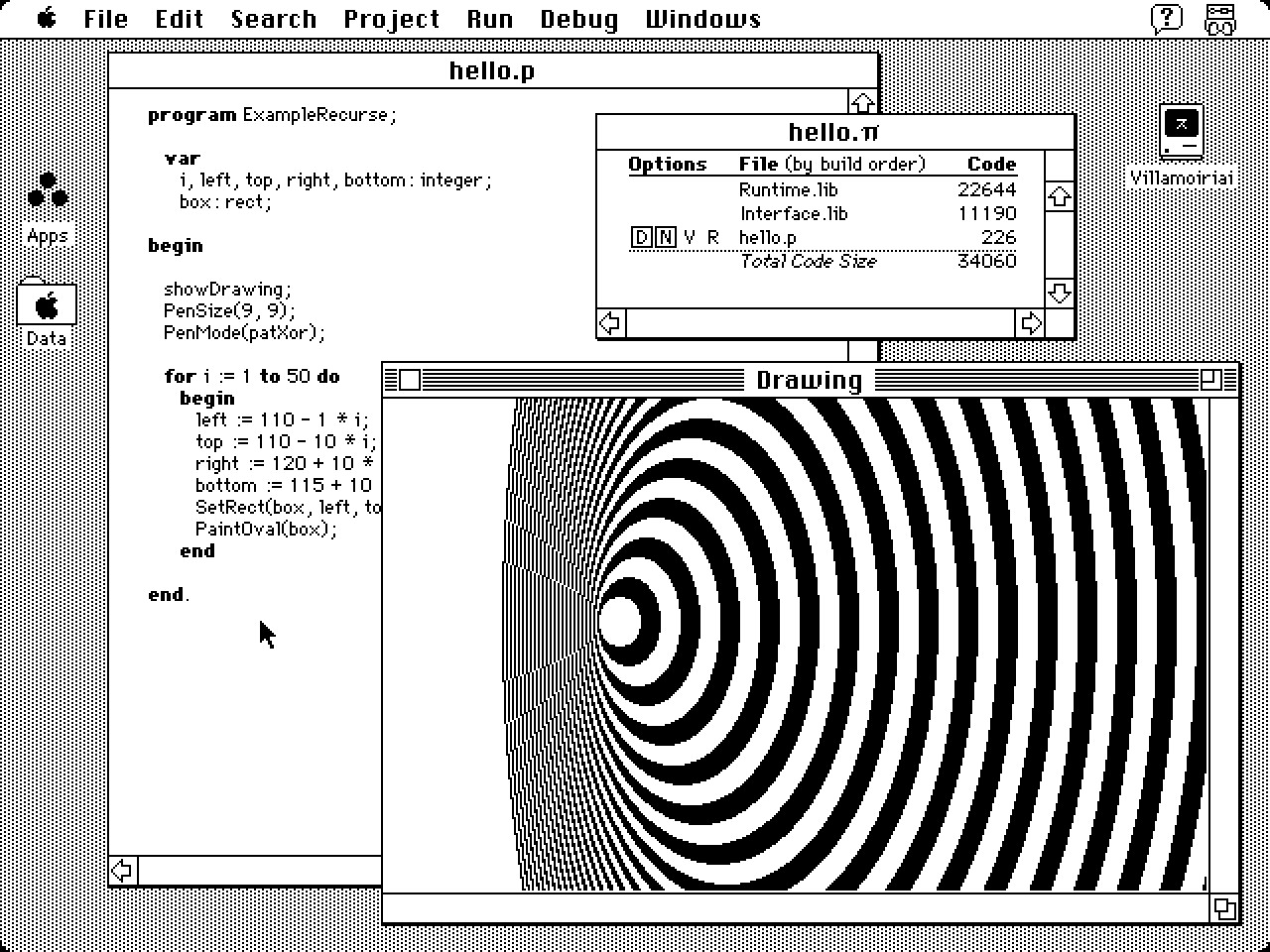Click the white center oval in Drawing
Viewport: 1270px width, 952px height.
(x=620, y=621)
